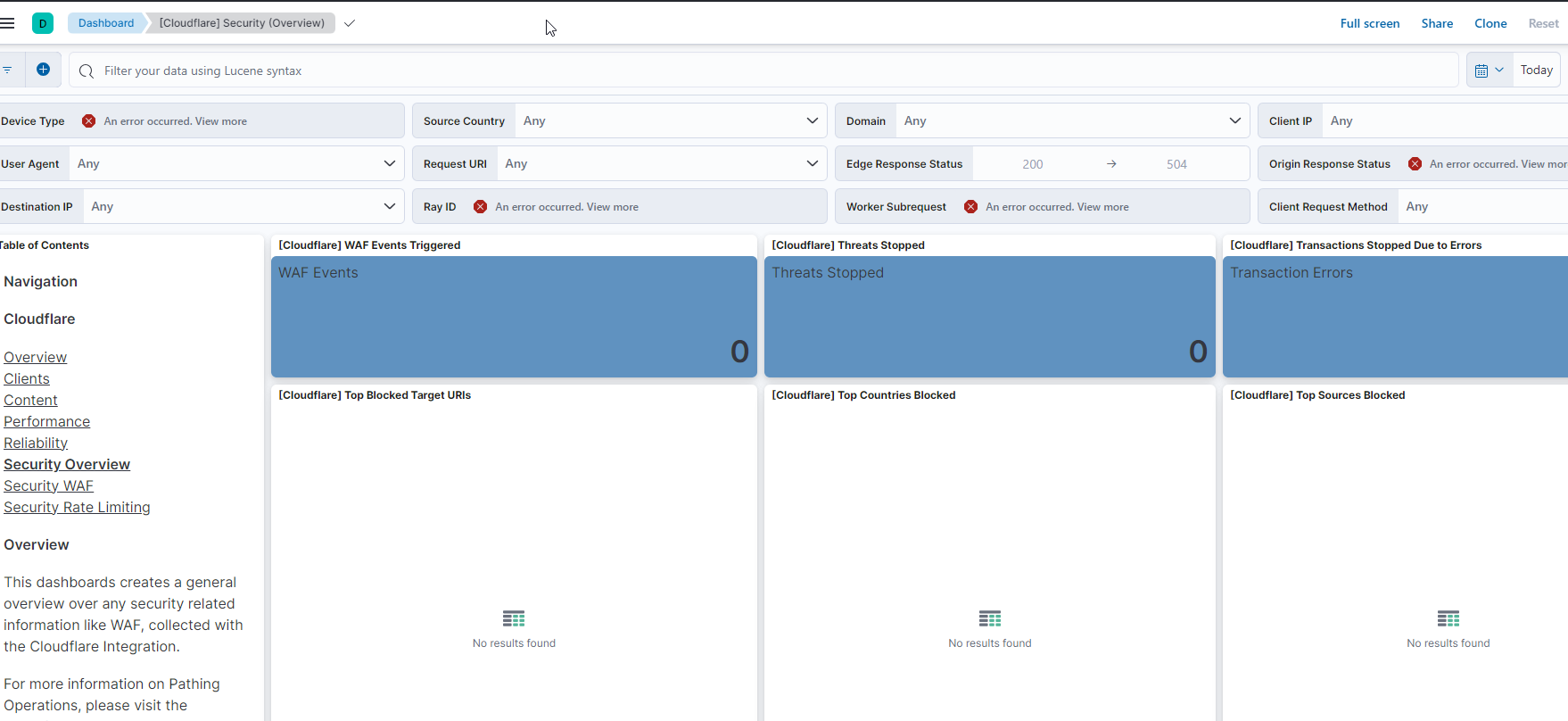The width and height of the screenshot is (1568, 721).
Task: Click the Worker Subrequest error icon
Action: point(971,207)
